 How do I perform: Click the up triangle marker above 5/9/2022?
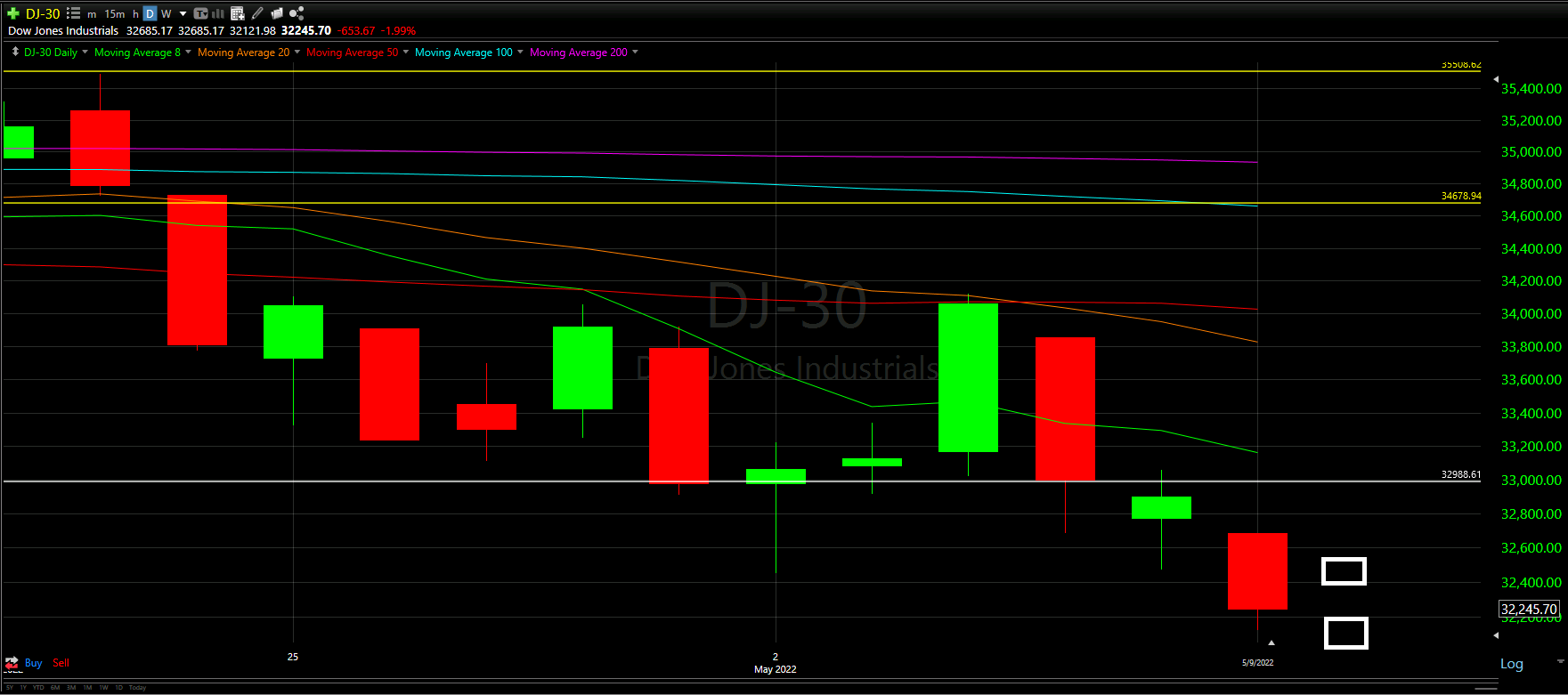[1271, 642]
